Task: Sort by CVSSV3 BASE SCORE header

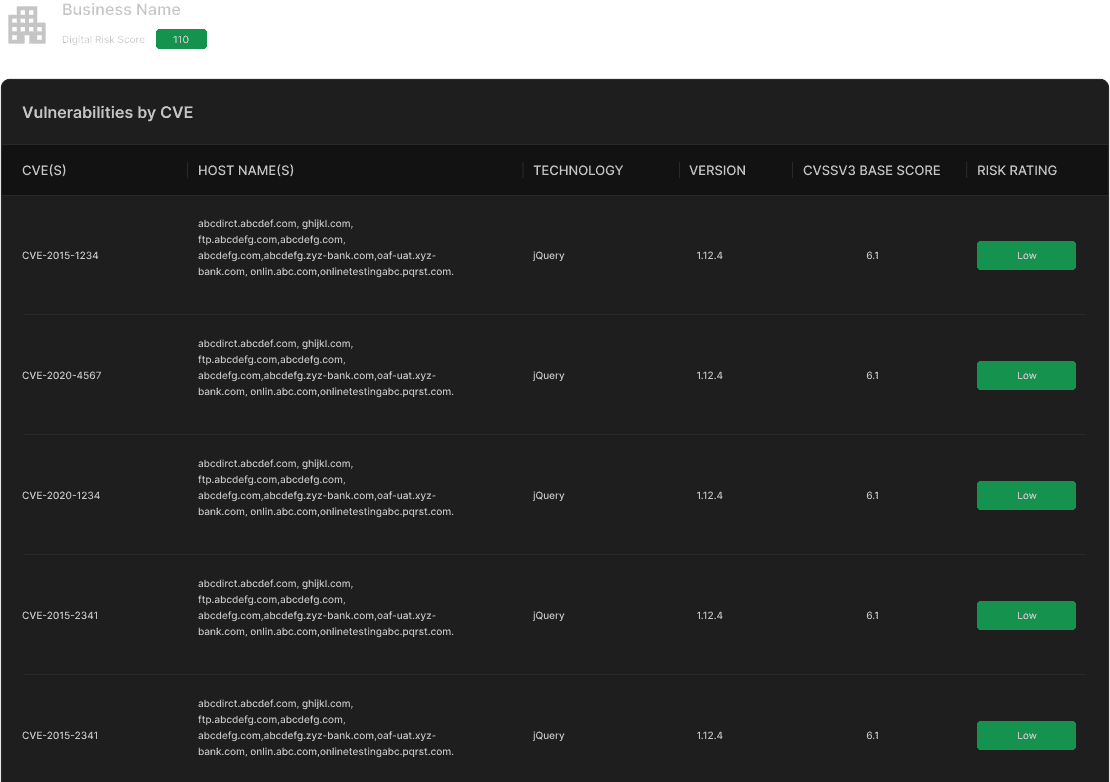Action: pyautogui.click(x=871, y=171)
